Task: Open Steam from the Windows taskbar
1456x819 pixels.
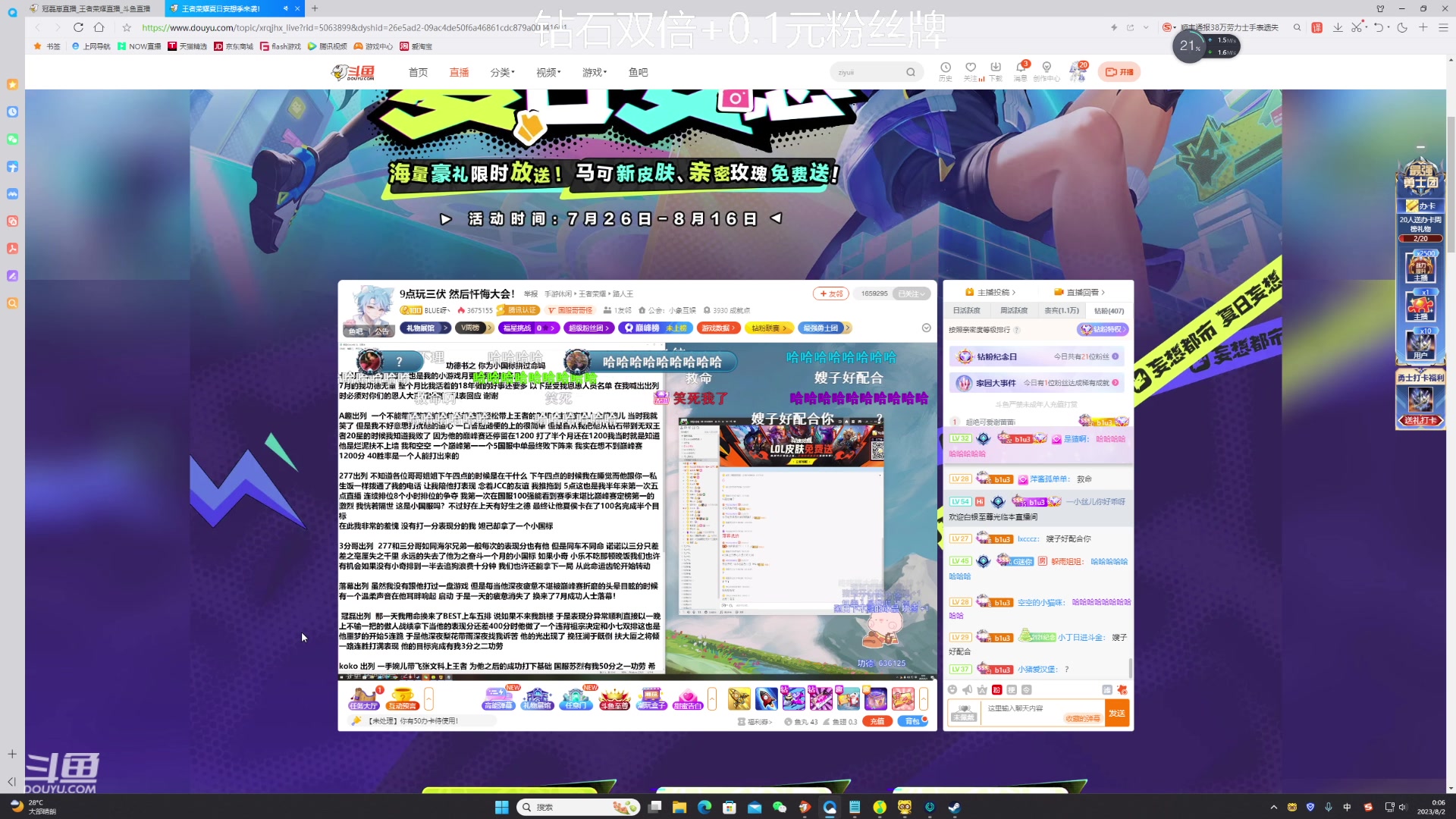Action: pos(954,807)
